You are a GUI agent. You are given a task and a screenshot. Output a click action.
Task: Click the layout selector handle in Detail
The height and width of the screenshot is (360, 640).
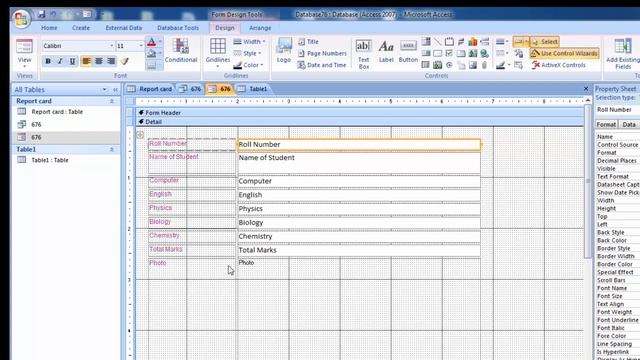pos(140,134)
